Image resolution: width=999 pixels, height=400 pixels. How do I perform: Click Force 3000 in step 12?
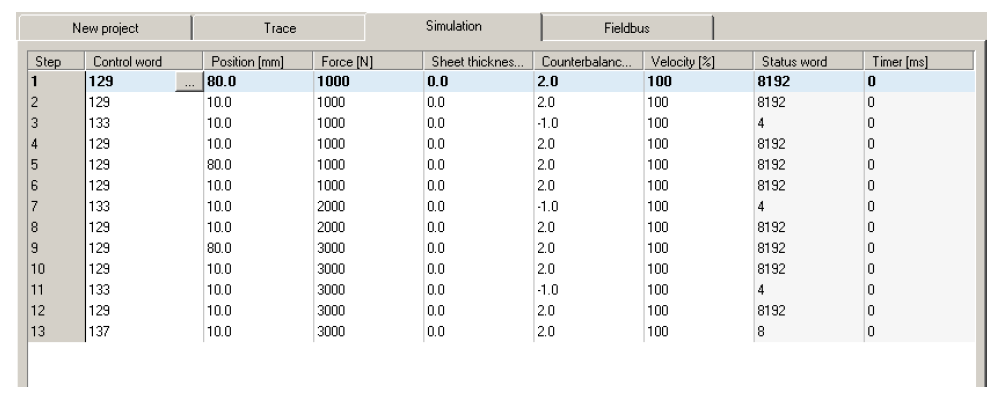click(368, 311)
